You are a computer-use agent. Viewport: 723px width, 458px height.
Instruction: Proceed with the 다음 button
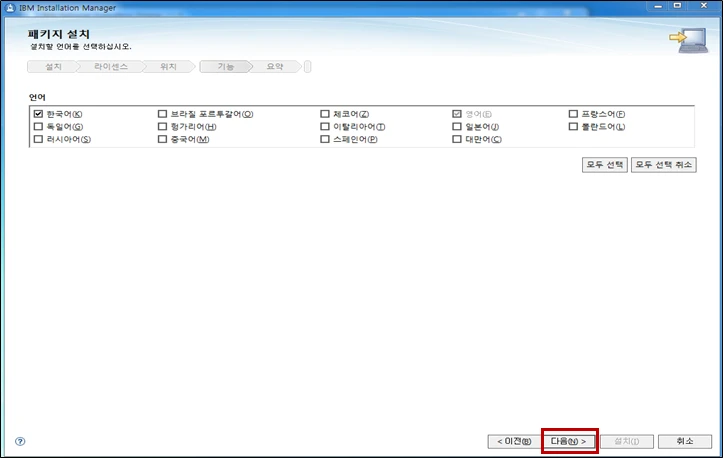569,441
